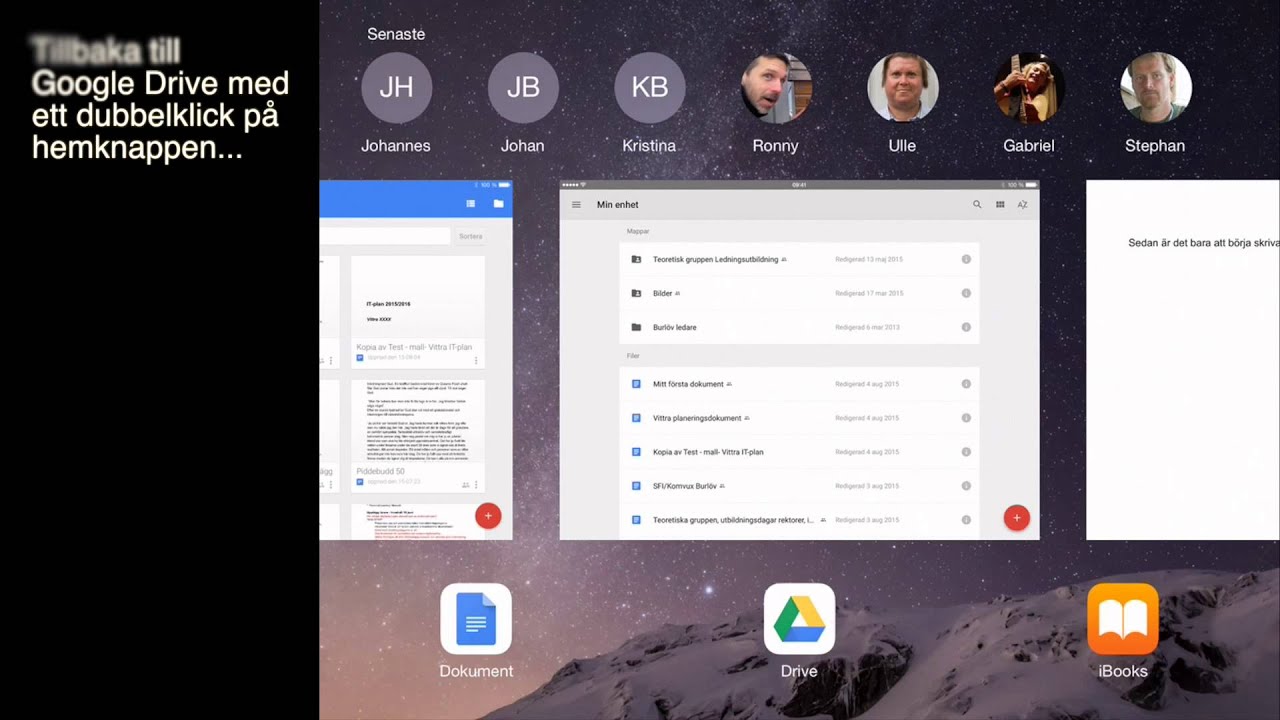Select recent contact Stephan
The height and width of the screenshot is (720, 1280).
[1156, 88]
